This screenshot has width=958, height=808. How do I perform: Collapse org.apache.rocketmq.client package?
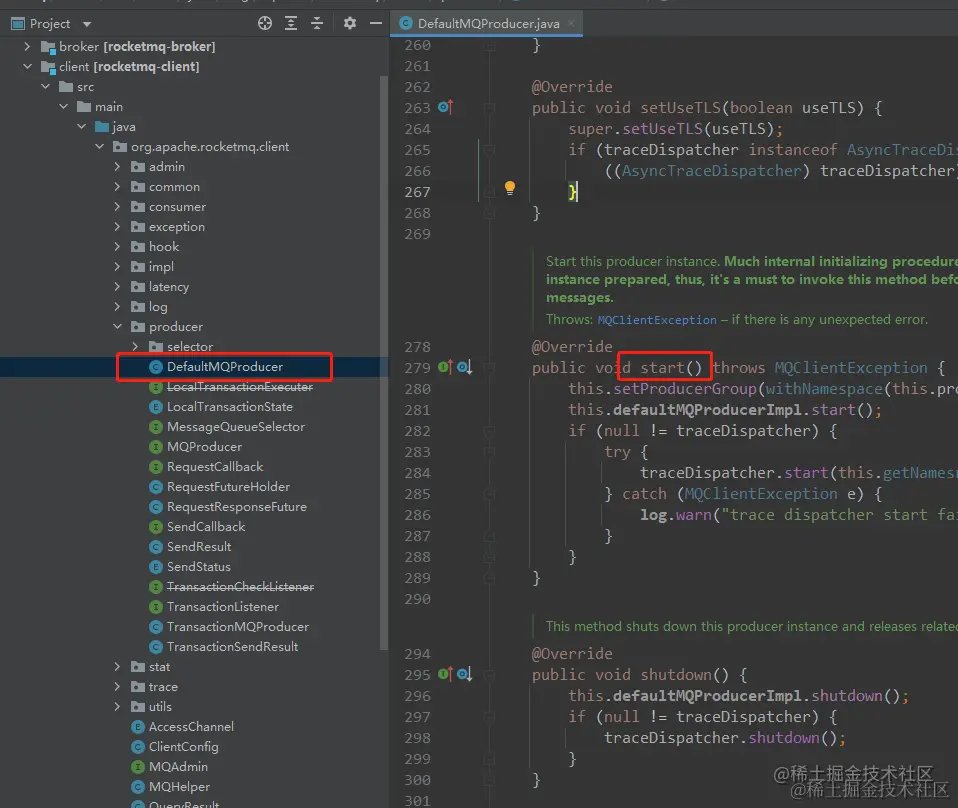click(x=100, y=147)
